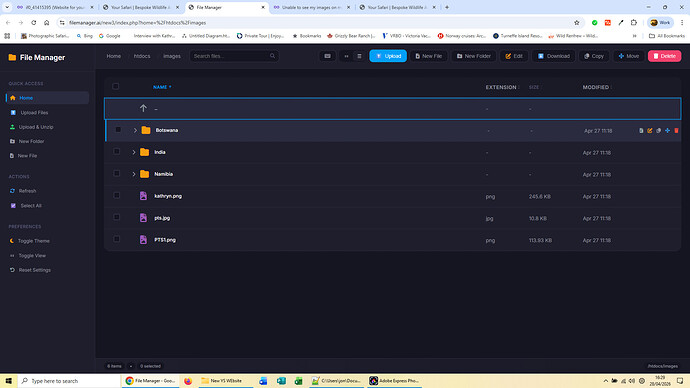This screenshot has width=690, height=388.
Task: Tick the PTS1.png checkbox
Action: coord(116,239)
